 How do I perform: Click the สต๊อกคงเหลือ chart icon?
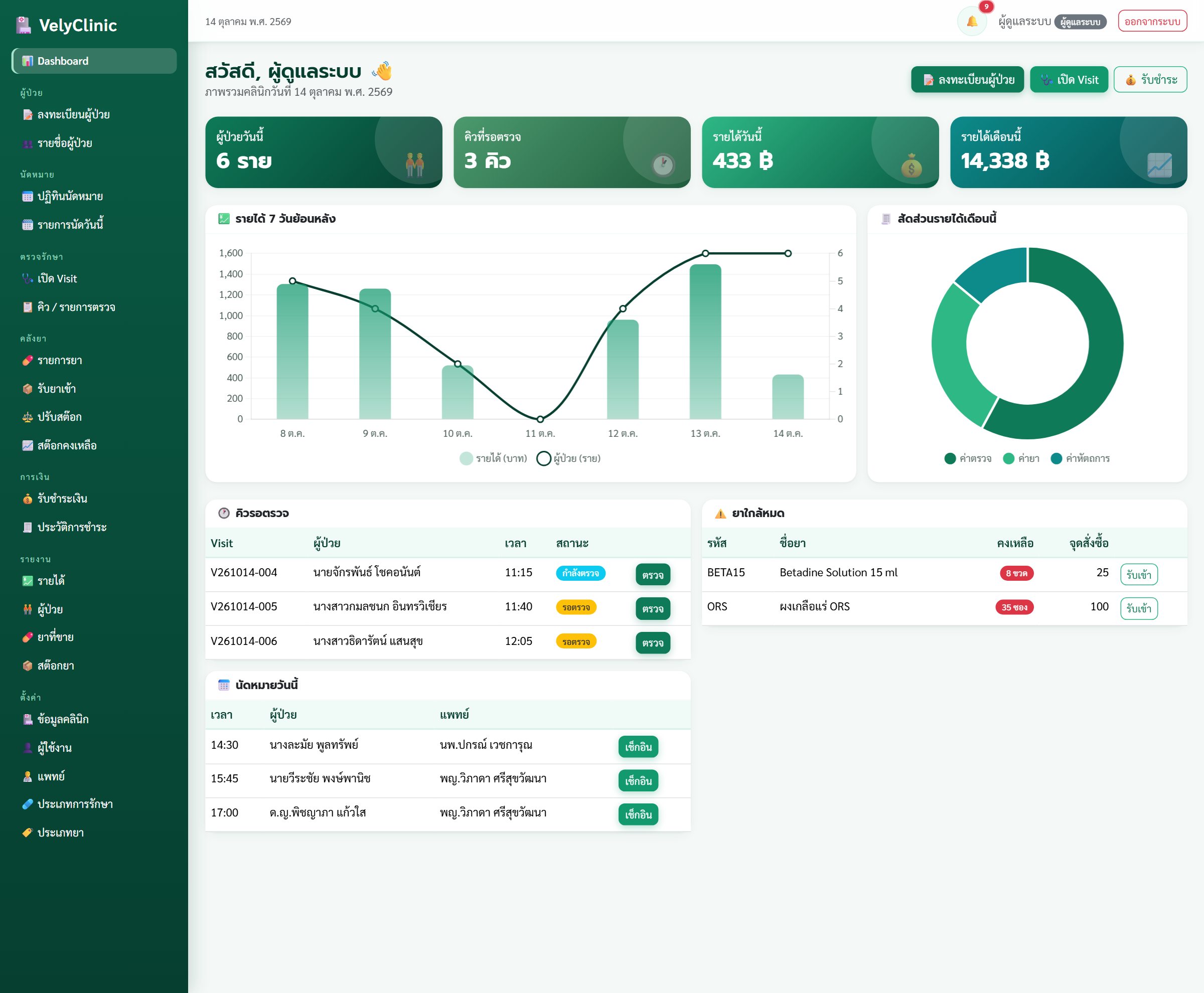click(x=28, y=445)
